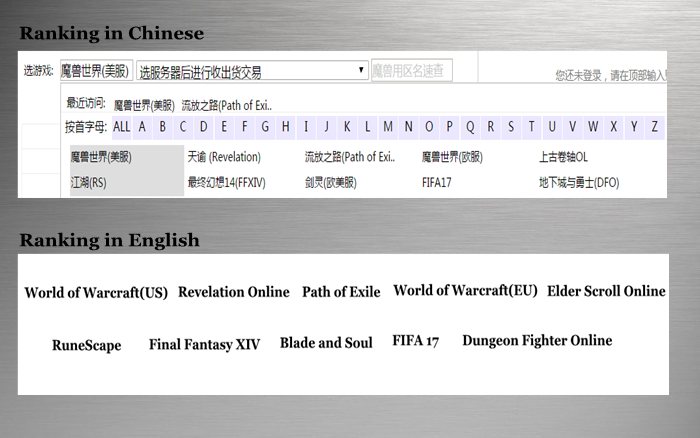Filter games by letter W
The width and height of the screenshot is (700, 438).
pos(594,127)
